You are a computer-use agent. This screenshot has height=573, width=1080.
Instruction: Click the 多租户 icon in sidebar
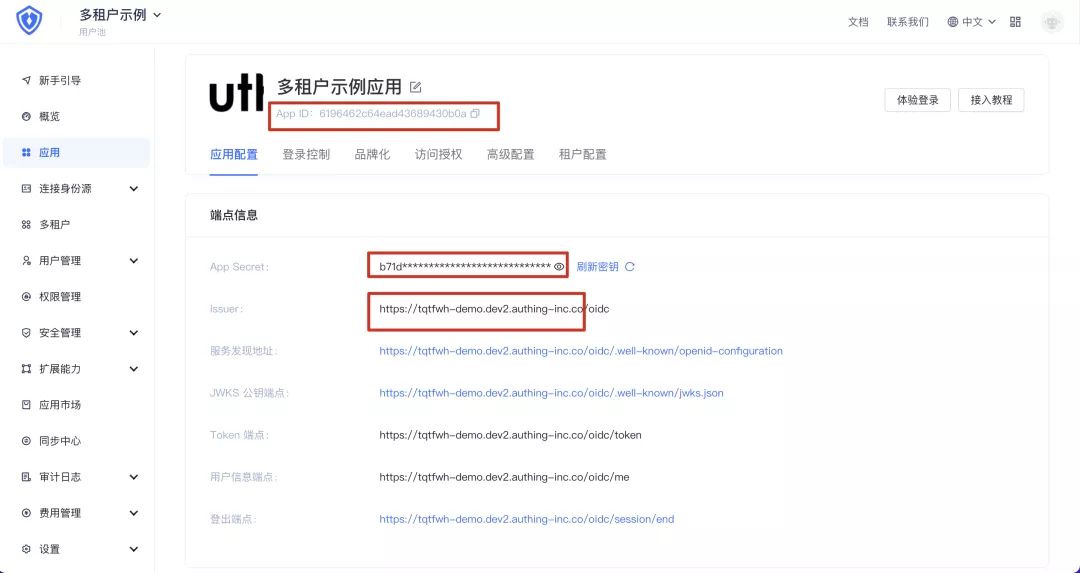[x=26, y=225]
